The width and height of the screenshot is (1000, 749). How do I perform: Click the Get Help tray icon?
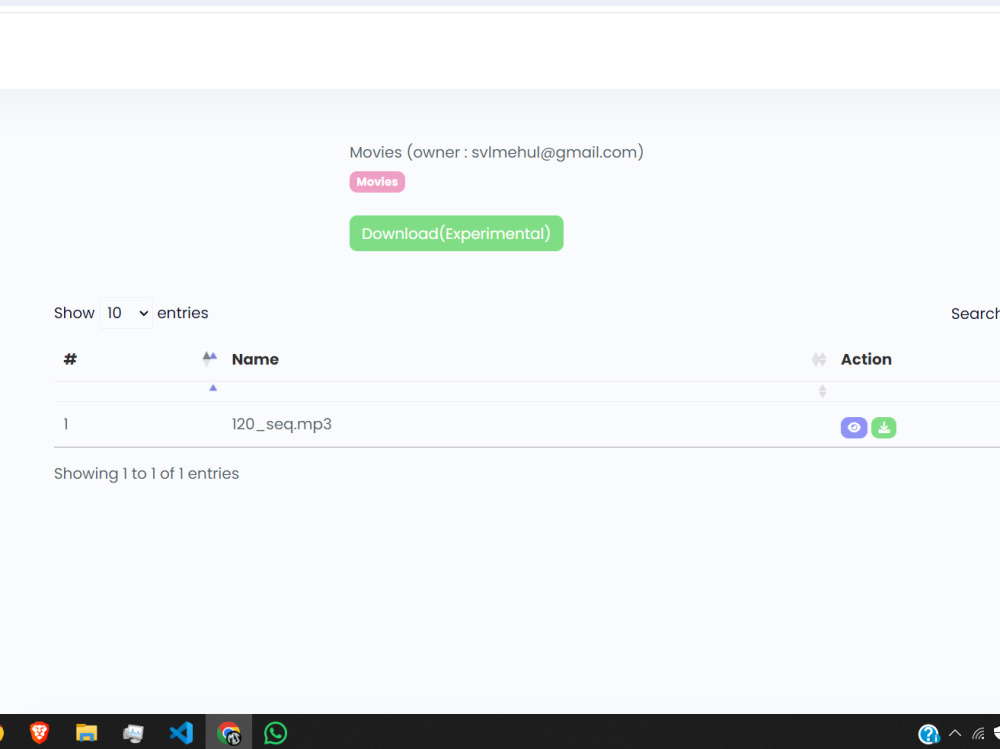pos(929,734)
